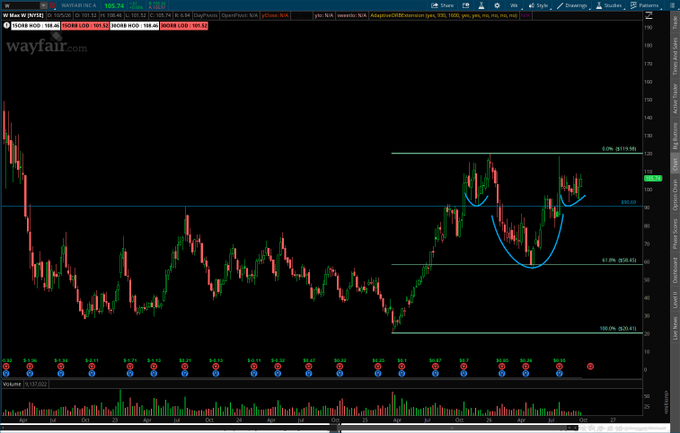The image size is (680, 433).
Task: Click the 100.0% ($20.41) Fibonacci label
Action: pyautogui.click(x=618, y=328)
